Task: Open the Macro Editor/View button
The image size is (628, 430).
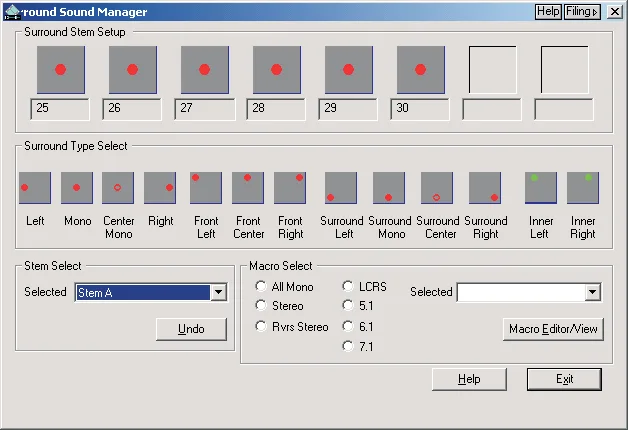Action: 553,329
